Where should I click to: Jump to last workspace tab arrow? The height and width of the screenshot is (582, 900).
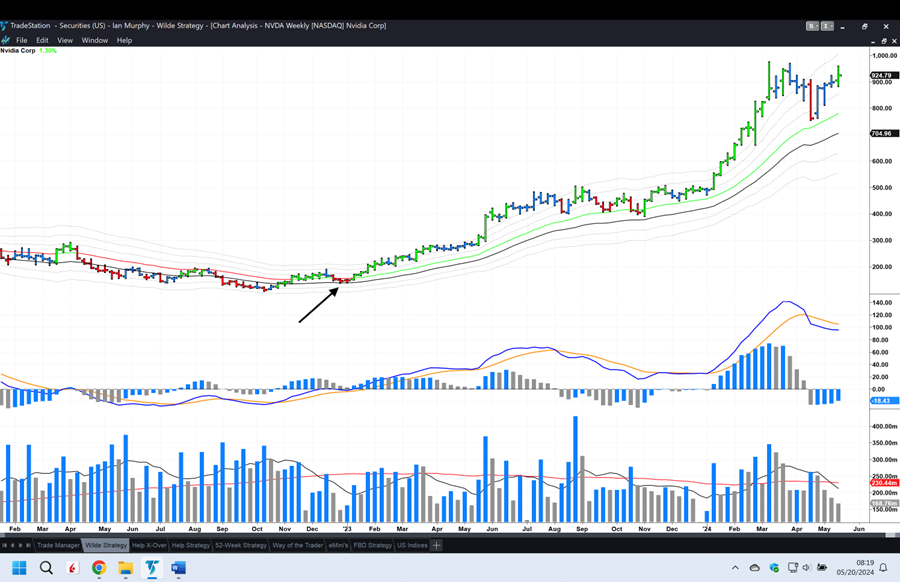[x=28, y=545]
